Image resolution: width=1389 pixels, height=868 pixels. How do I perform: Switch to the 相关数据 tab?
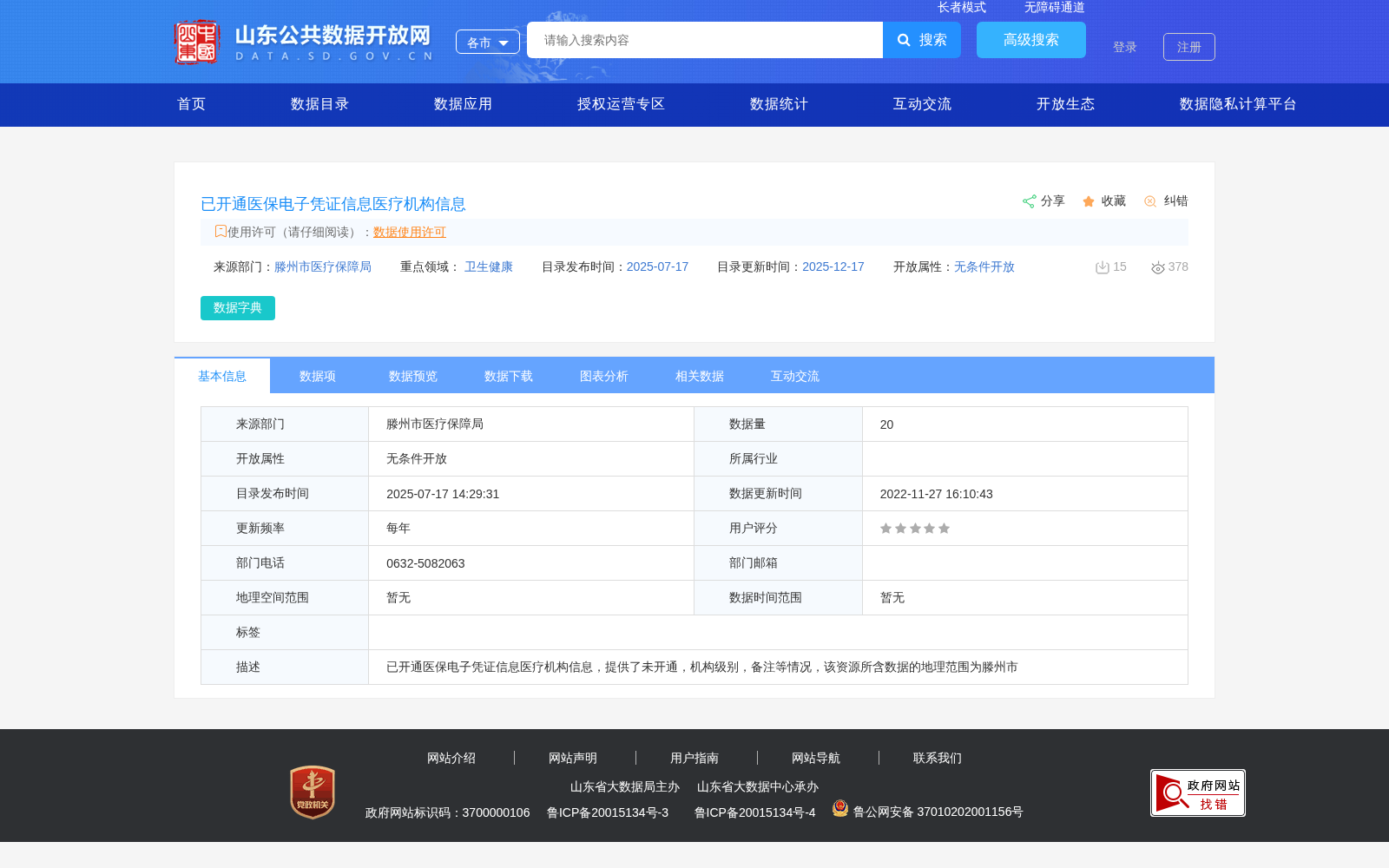(x=700, y=376)
